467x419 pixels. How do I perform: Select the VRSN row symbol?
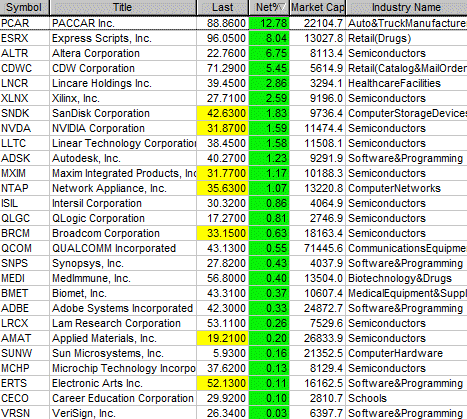click(25, 413)
